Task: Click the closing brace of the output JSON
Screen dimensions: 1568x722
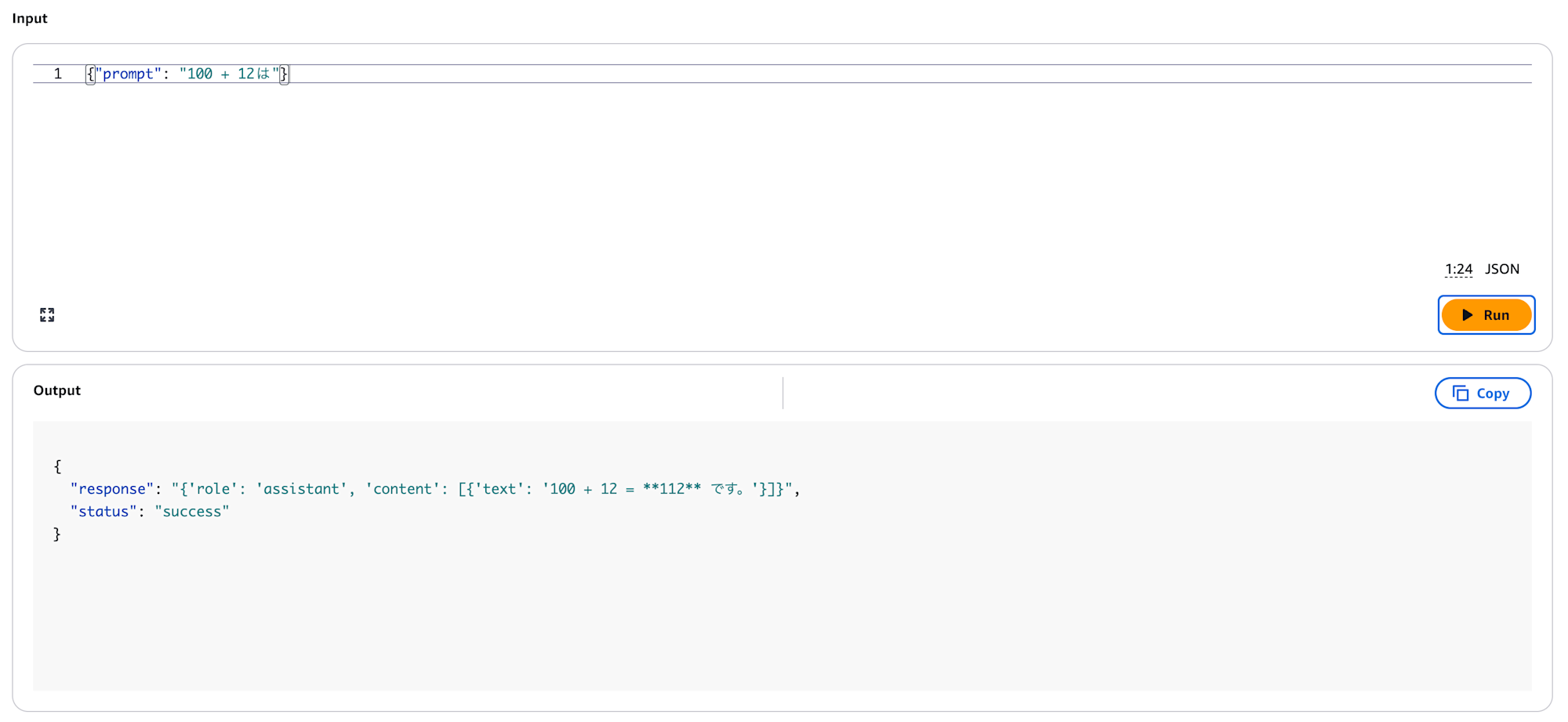Action: pos(57,534)
